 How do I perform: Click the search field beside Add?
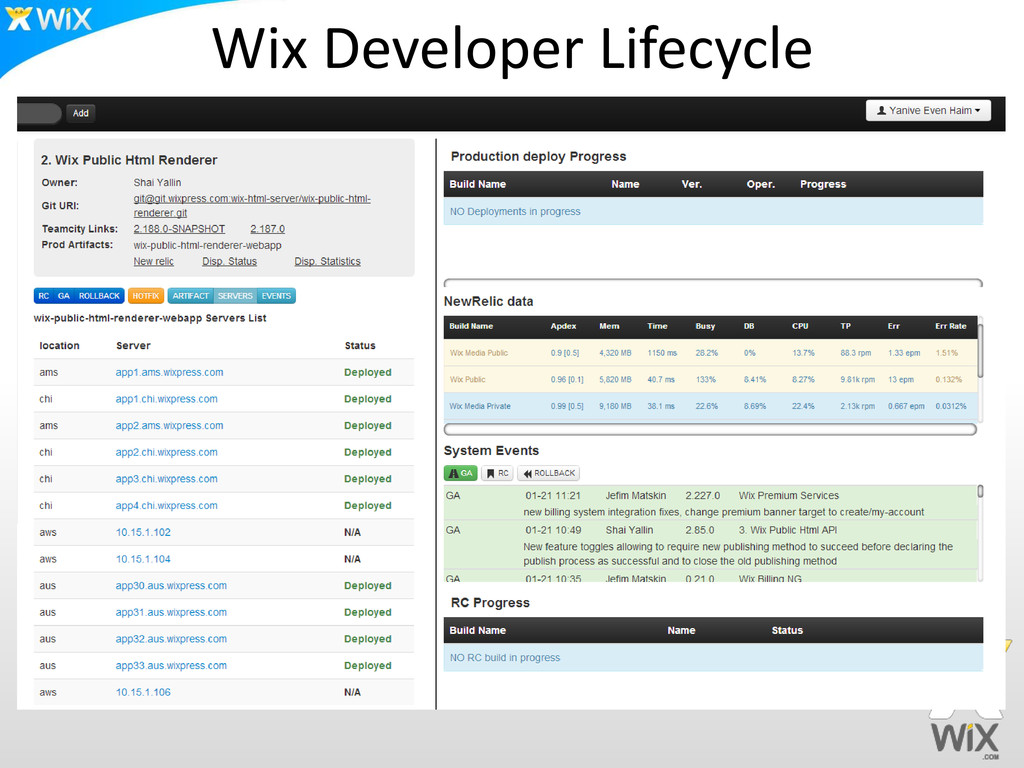pos(39,113)
